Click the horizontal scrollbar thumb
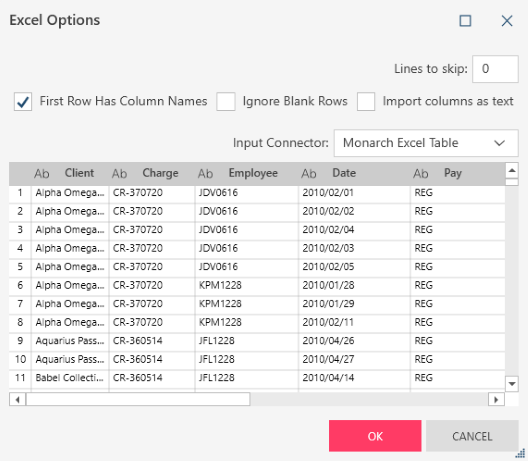This screenshot has width=528, height=461. 138,400
